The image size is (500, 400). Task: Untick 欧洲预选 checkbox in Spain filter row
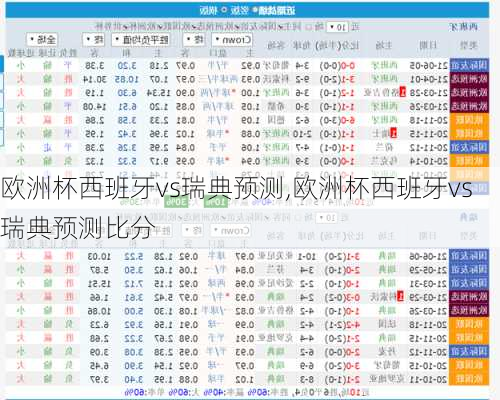pos(237,27)
